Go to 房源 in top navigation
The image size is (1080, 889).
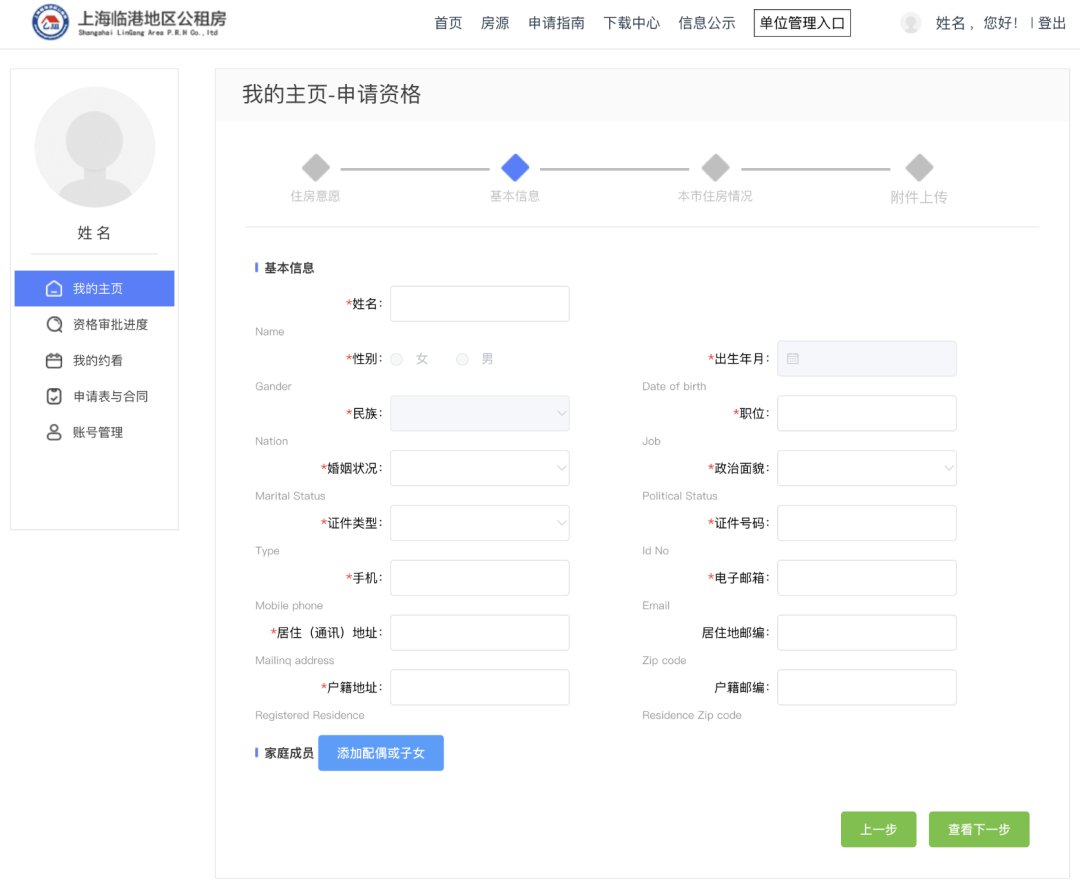(495, 23)
